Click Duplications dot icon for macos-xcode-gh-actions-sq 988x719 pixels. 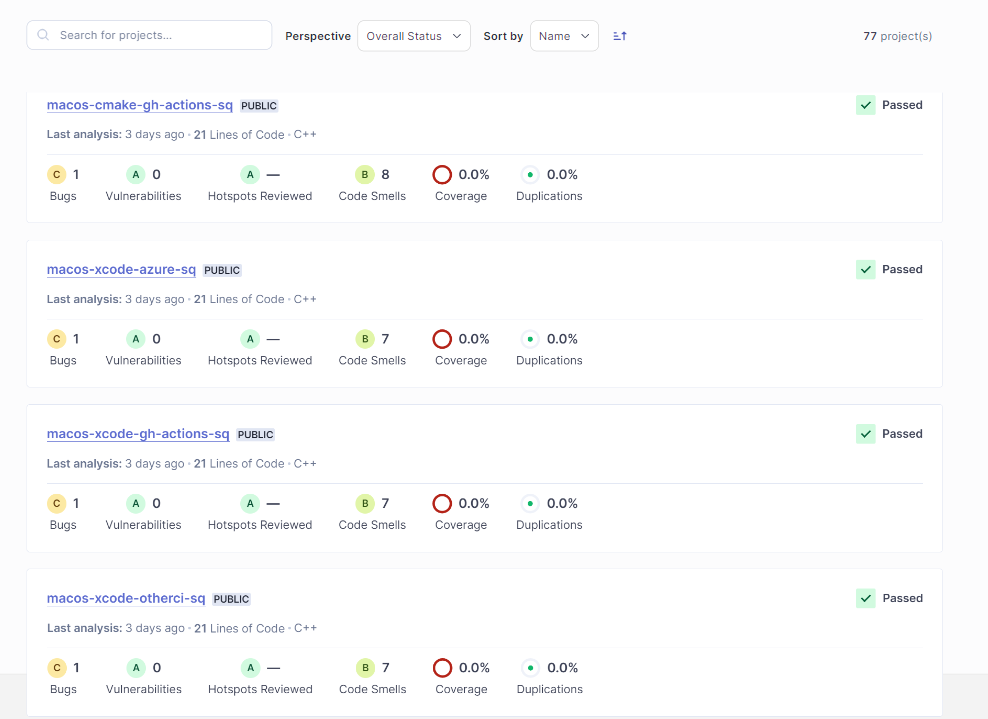coord(531,503)
